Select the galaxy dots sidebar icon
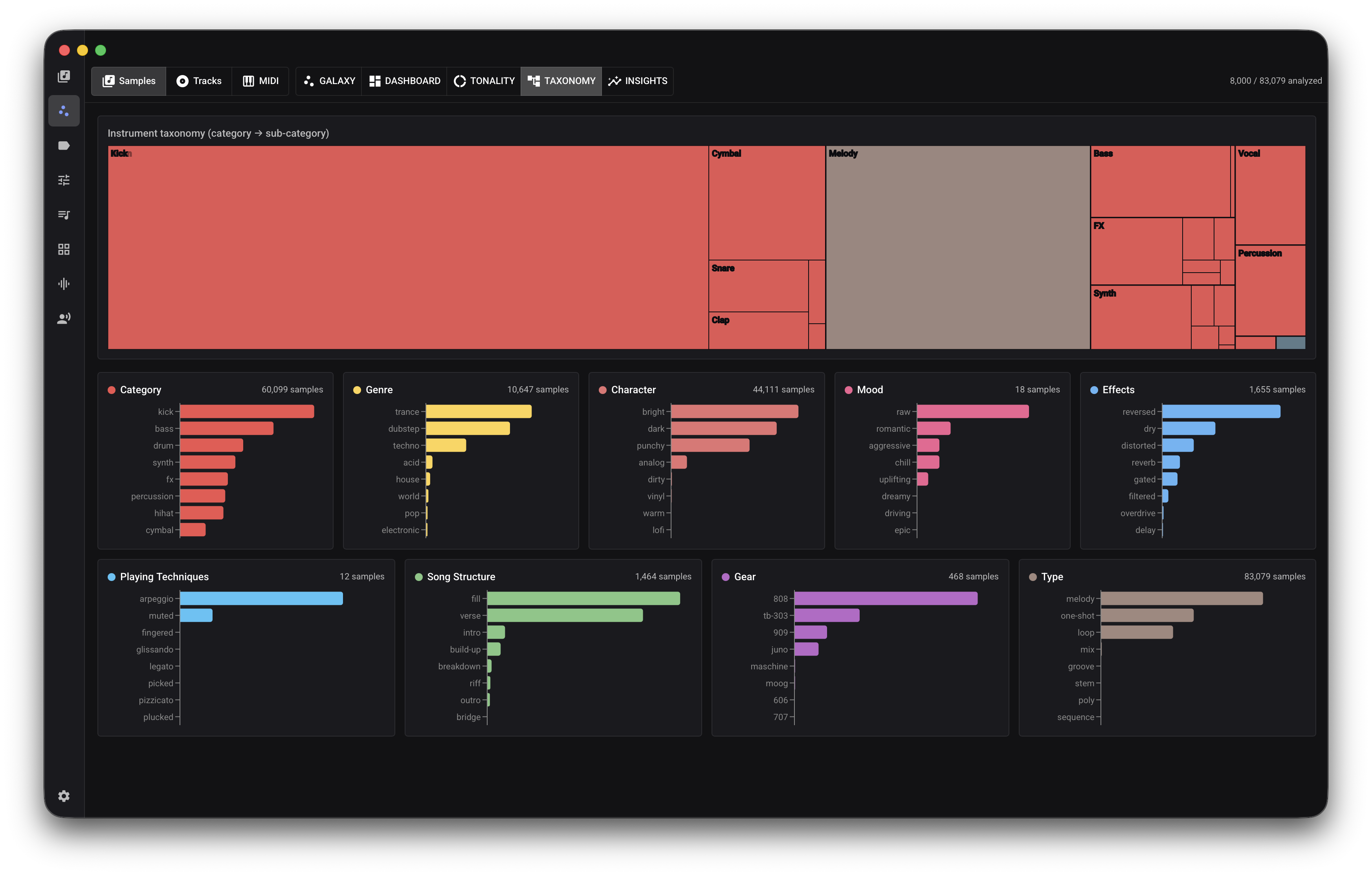The width and height of the screenshot is (1372, 876). (64, 111)
